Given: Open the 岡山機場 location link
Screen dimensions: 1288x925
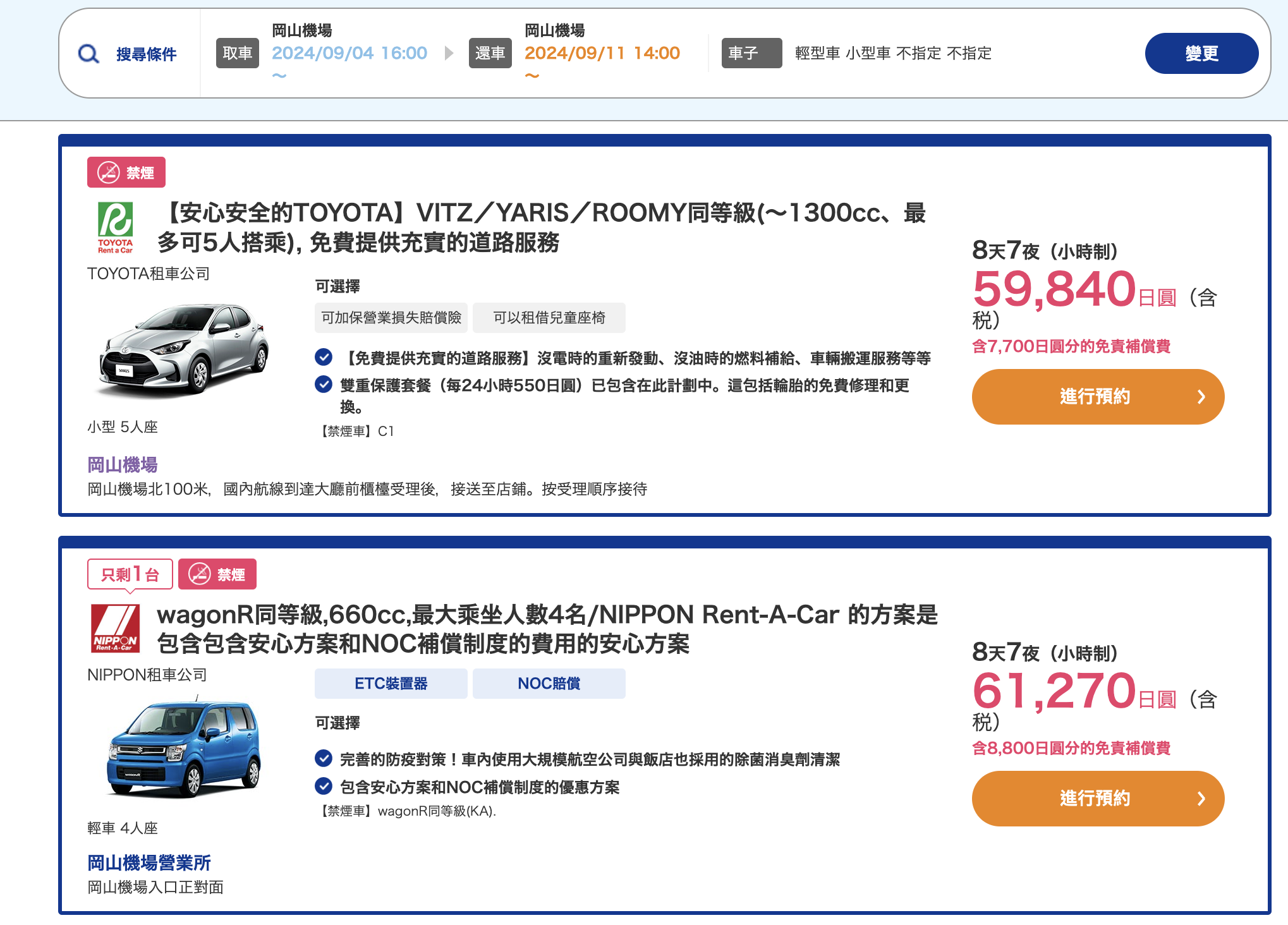Looking at the screenshot, I should pos(123,465).
